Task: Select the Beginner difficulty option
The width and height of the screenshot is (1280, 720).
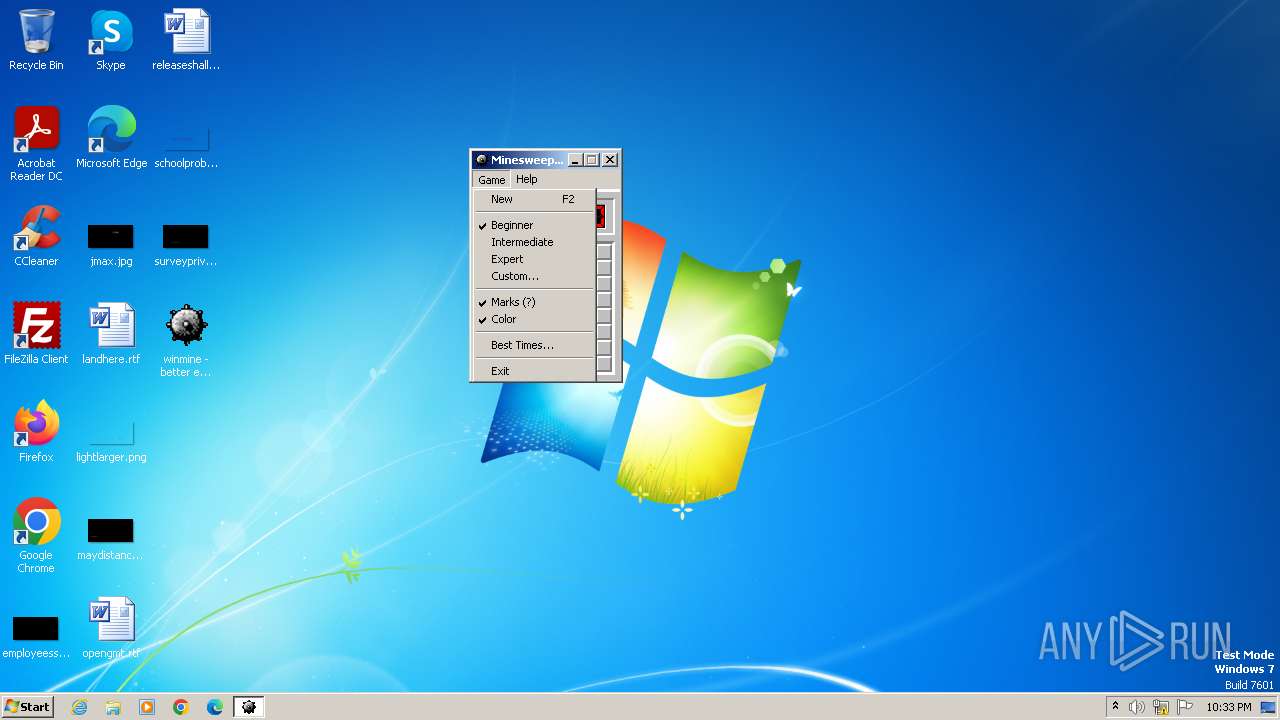Action: (x=534, y=225)
